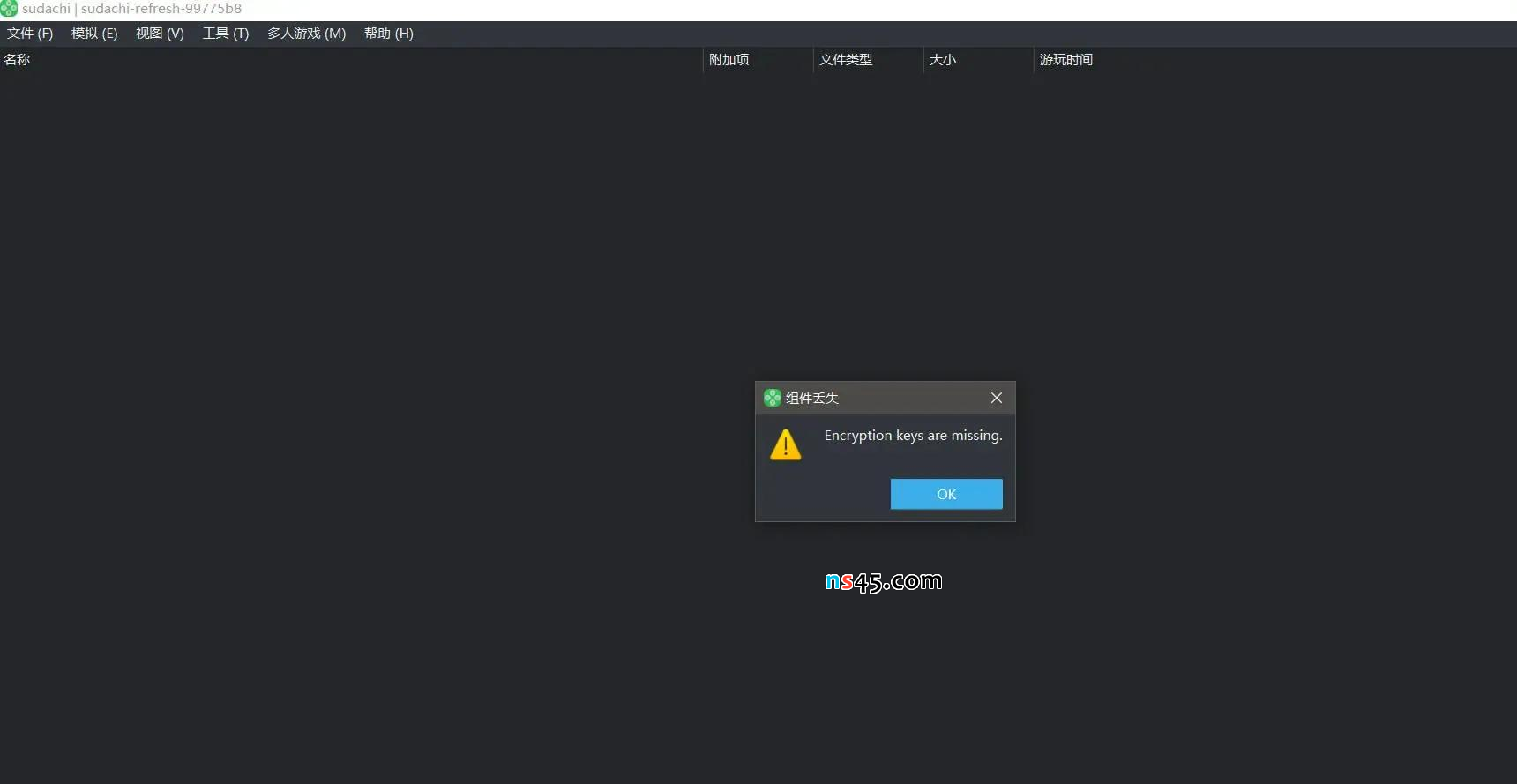The image size is (1517, 784).
Task: Click the 组件丢失 dialog title text
Action: tap(812, 399)
